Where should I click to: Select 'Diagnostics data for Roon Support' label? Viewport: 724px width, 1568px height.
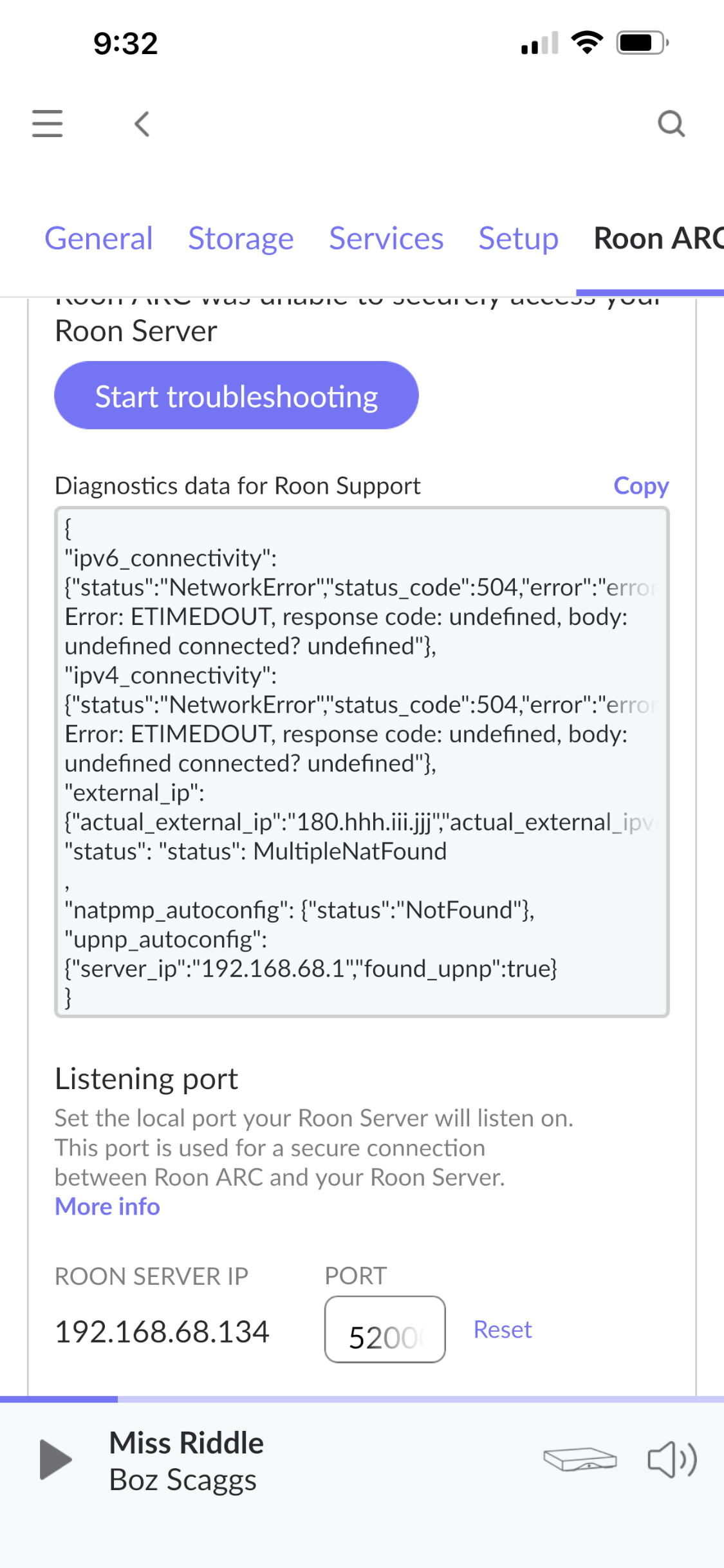237,485
